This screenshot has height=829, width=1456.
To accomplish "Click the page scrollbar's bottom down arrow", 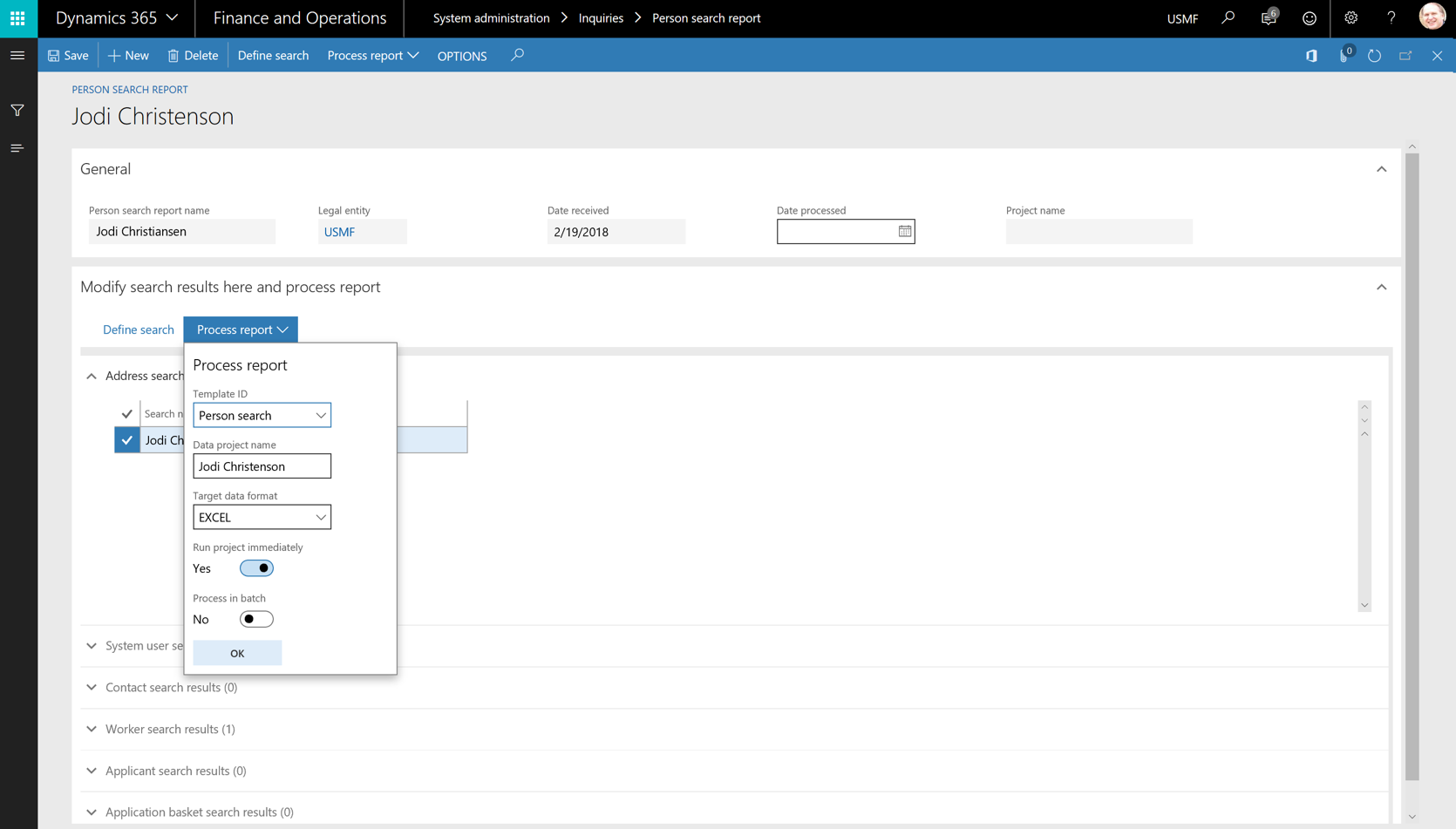I will point(1412,817).
